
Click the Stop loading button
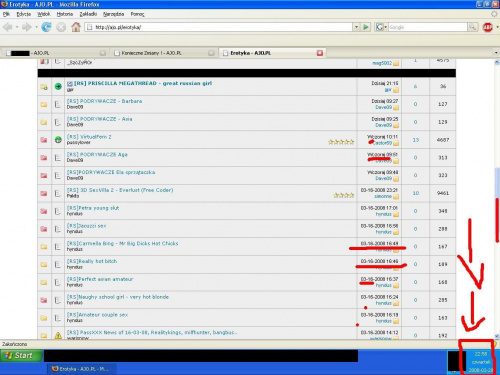coord(61,27)
